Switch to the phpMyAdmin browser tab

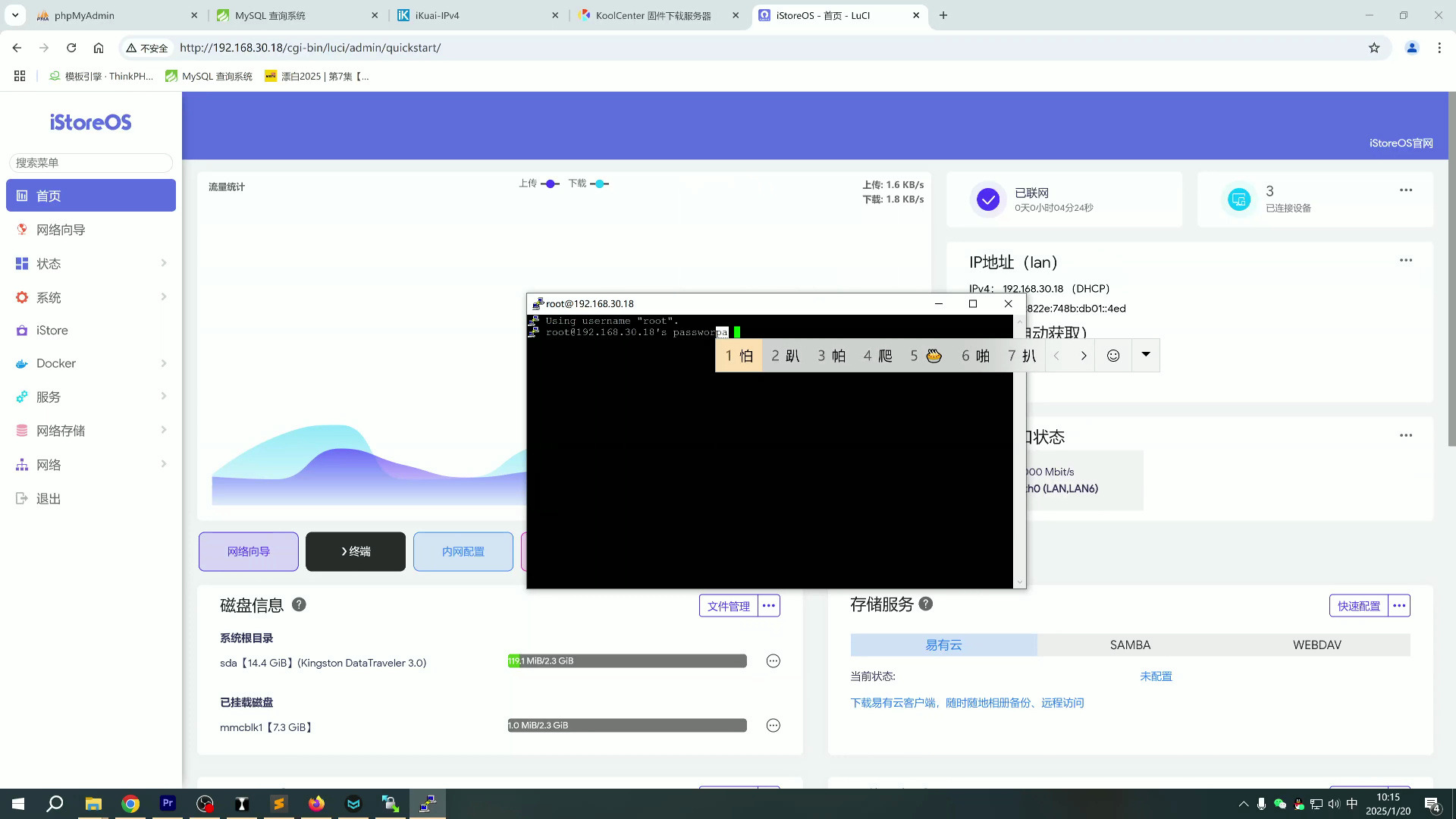click(118, 15)
